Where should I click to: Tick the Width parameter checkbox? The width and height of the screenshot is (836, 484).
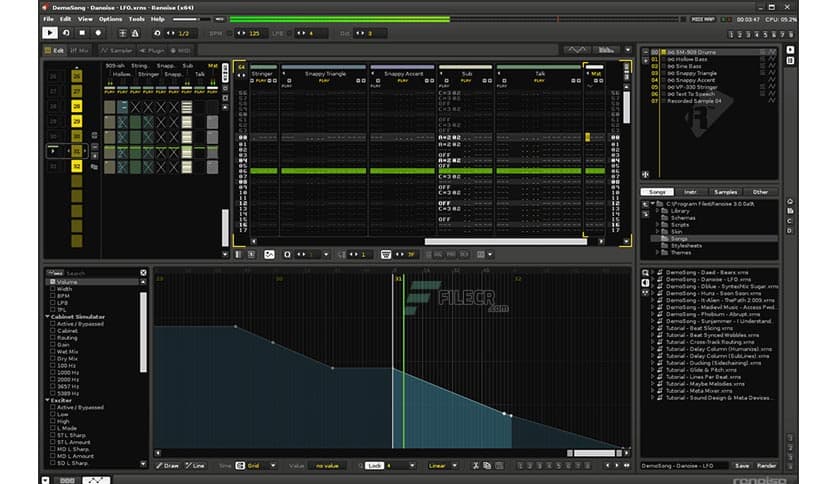tap(52, 288)
